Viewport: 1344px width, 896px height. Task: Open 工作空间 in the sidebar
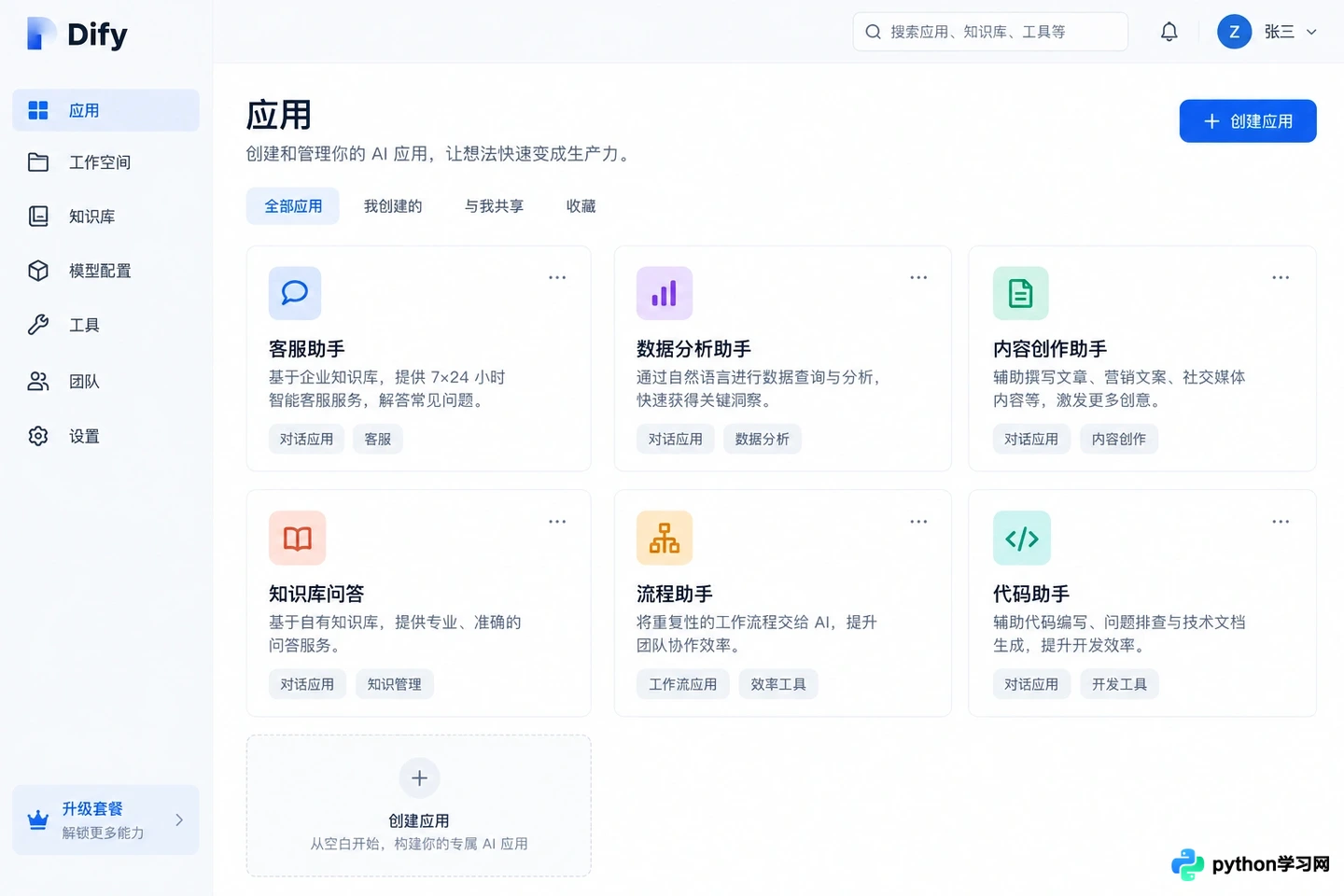[105, 162]
